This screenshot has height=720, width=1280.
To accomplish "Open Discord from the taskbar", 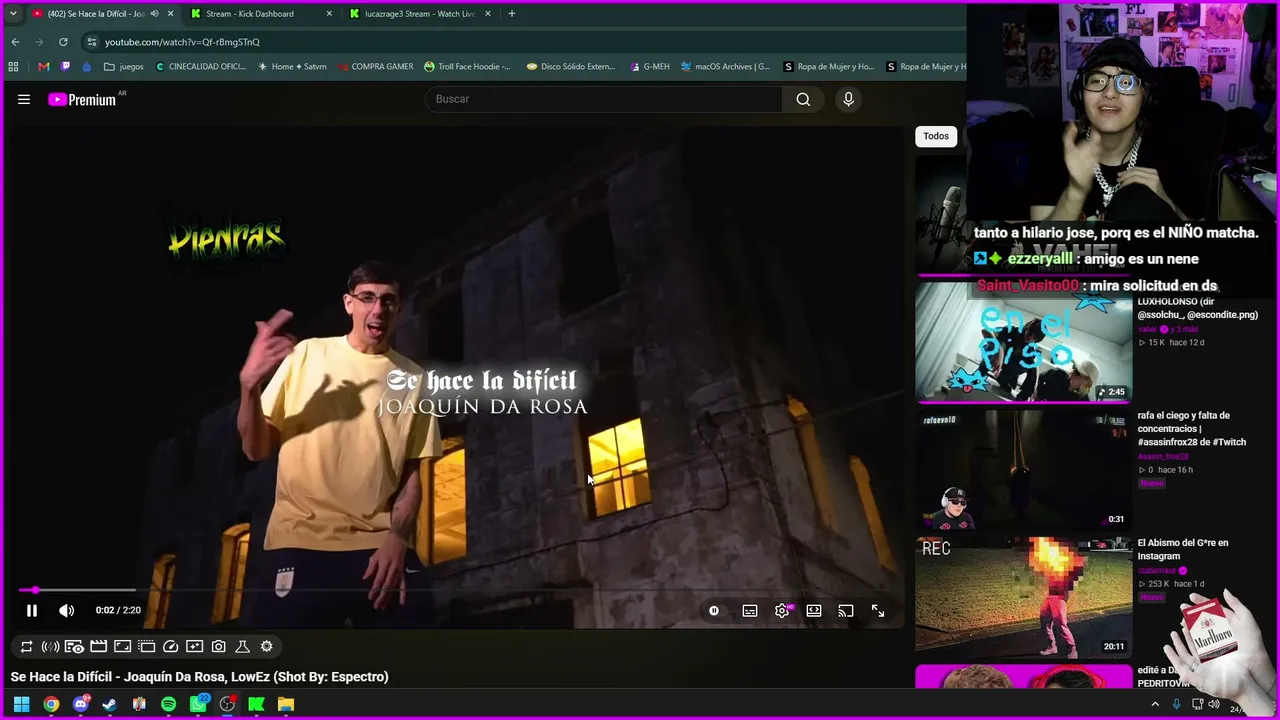I will [x=81, y=704].
